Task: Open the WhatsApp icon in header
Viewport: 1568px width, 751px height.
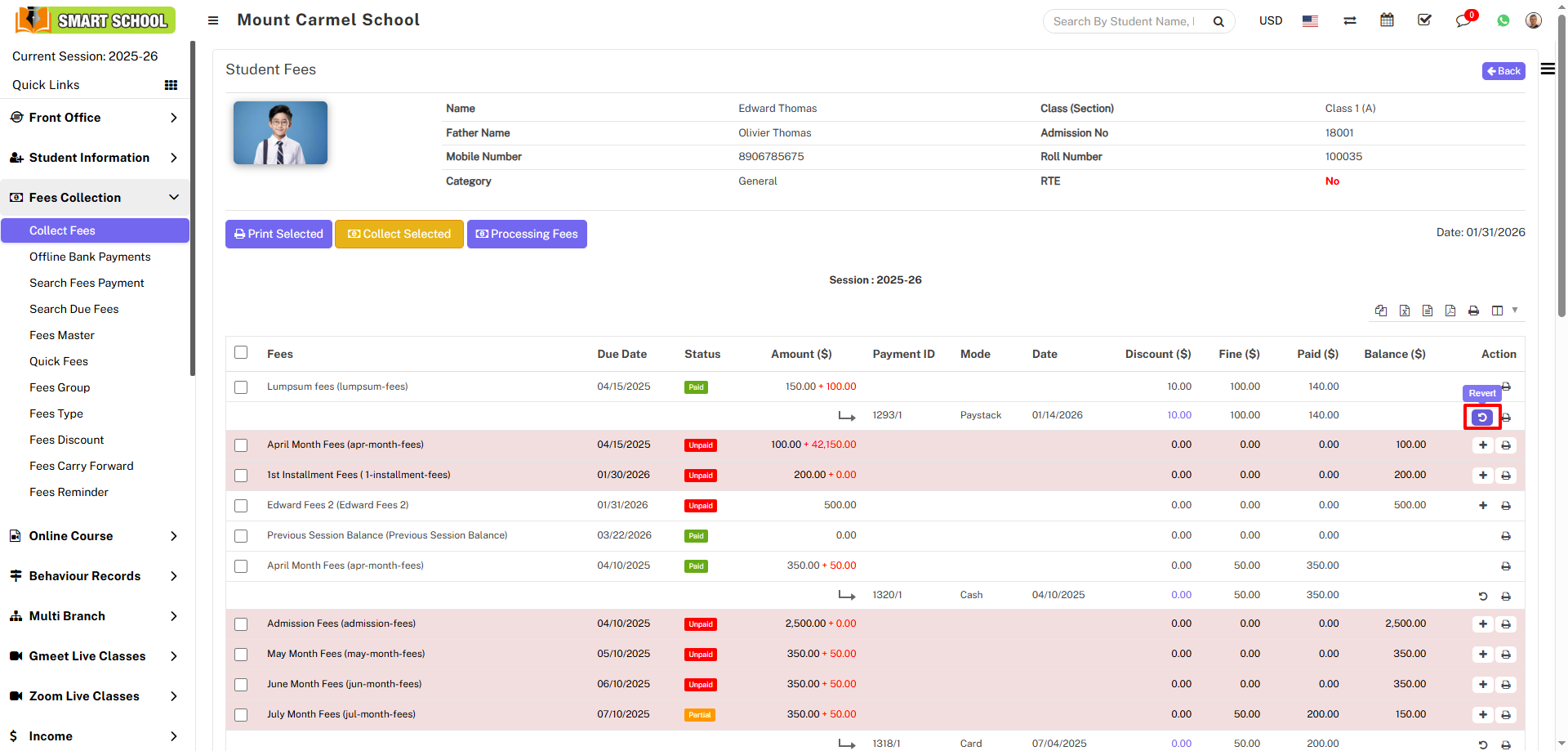Action: click(1503, 21)
